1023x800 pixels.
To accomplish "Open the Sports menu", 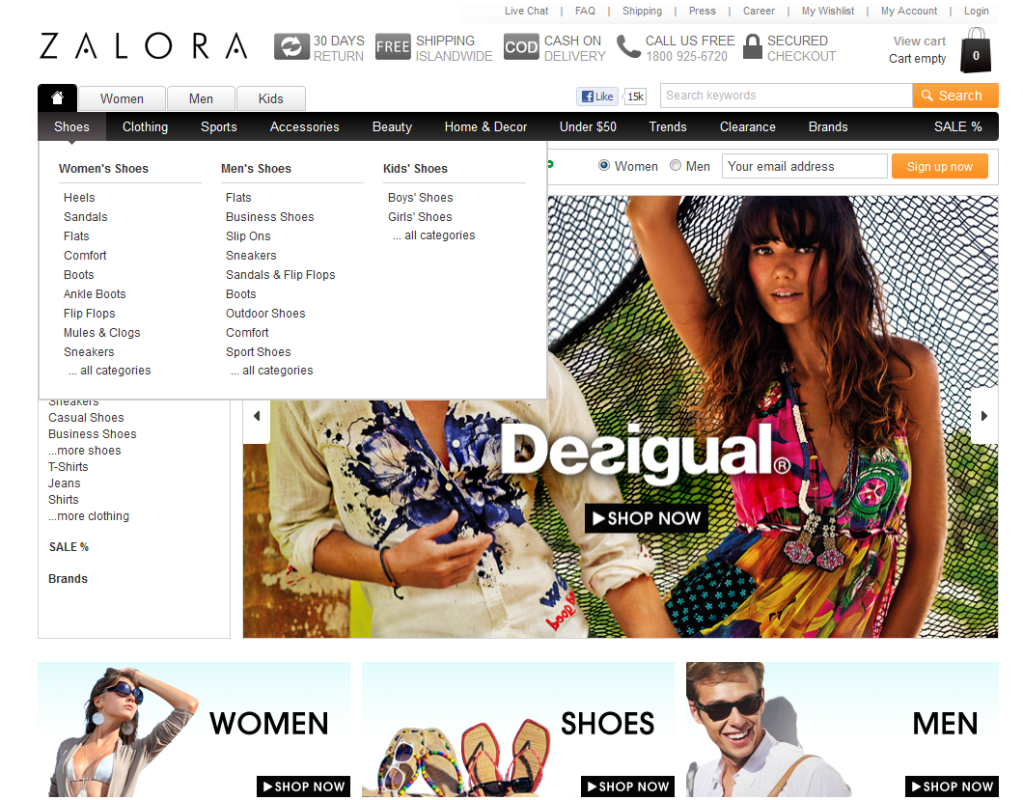I will (219, 127).
